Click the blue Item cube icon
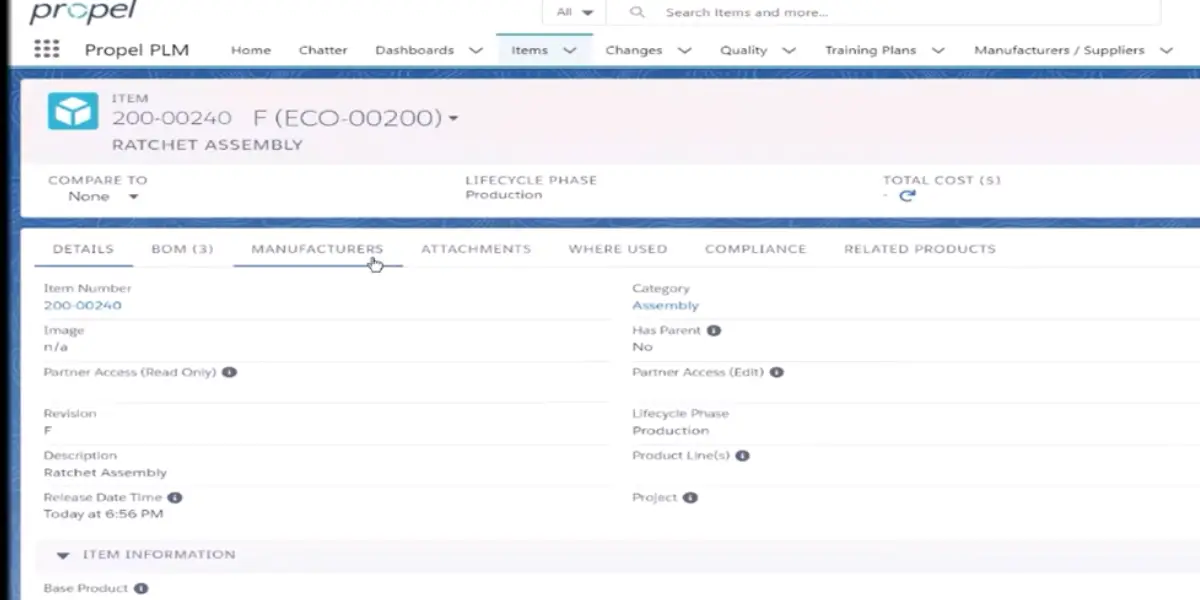The height and width of the screenshot is (600, 1200). point(72,112)
